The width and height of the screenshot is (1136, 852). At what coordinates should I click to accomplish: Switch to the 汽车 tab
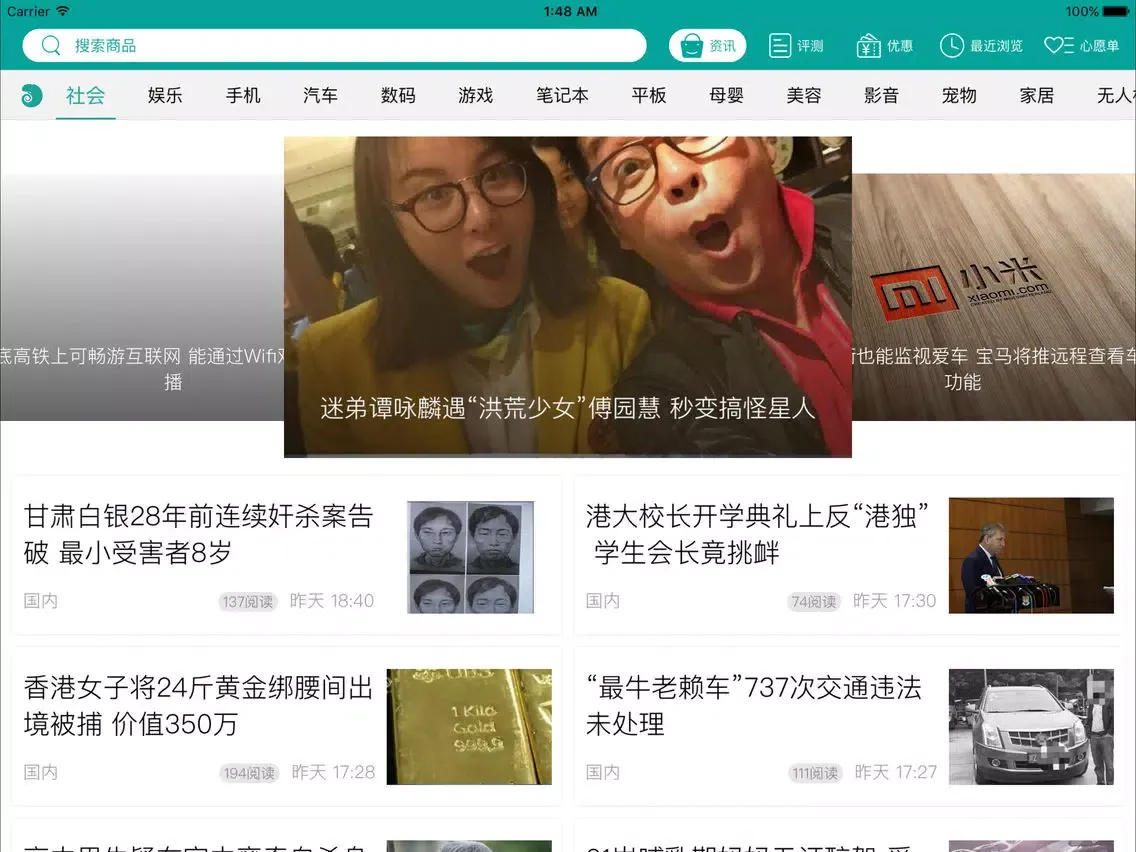(x=320, y=95)
